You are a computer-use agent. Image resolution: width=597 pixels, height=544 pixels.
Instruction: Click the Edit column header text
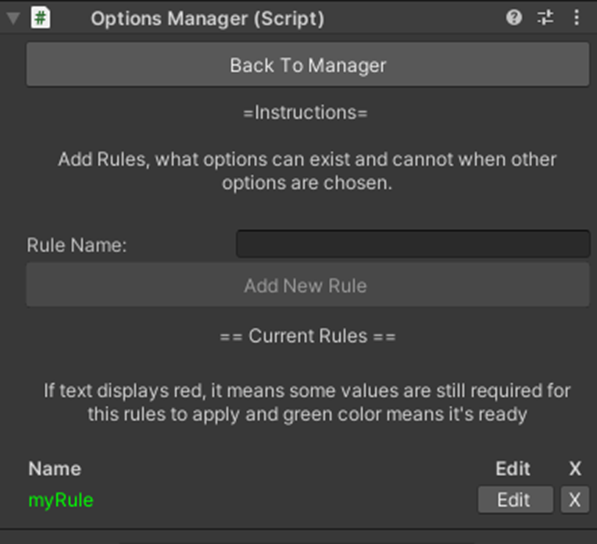513,469
